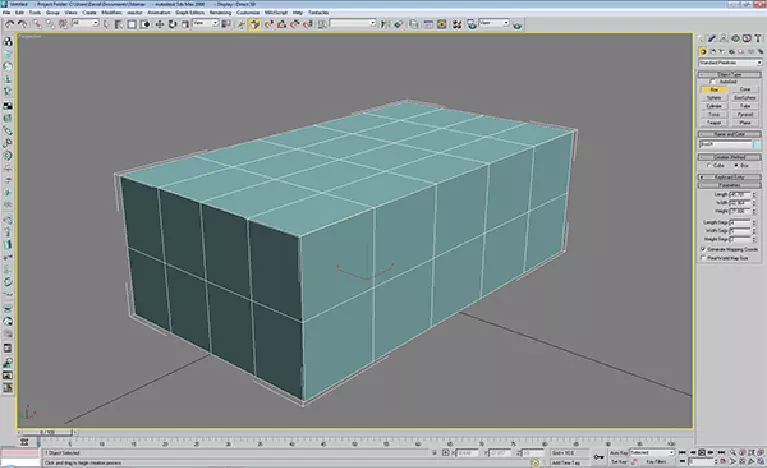This screenshot has height=468, width=767.
Task: Select the Shapes category icon
Action: point(711,51)
